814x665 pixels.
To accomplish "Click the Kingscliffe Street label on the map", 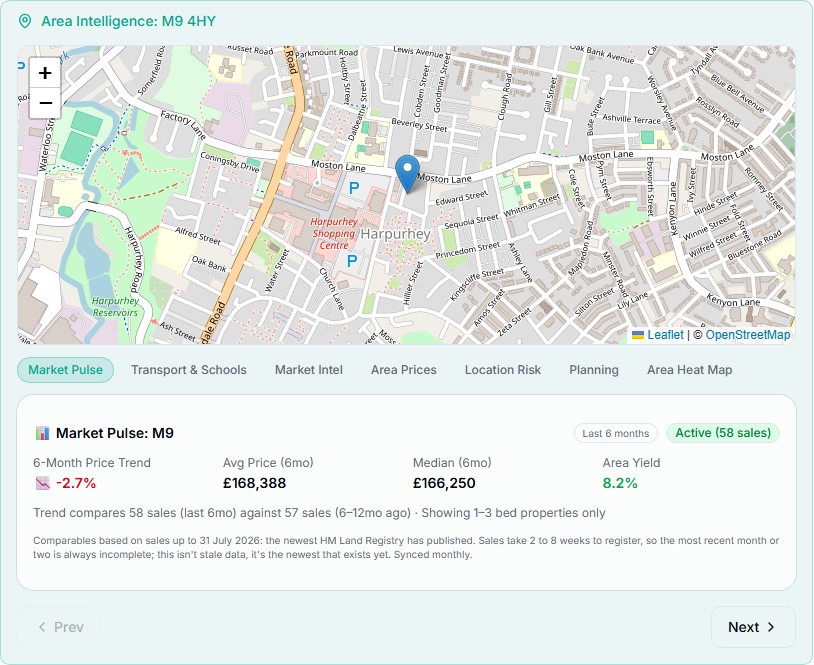I will tap(476, 284).
